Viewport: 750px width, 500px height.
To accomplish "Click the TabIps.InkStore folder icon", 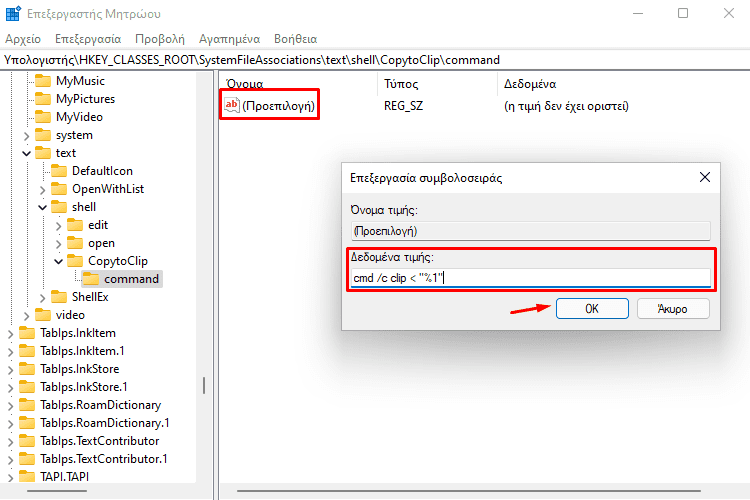I will click(x=27, y=369).
